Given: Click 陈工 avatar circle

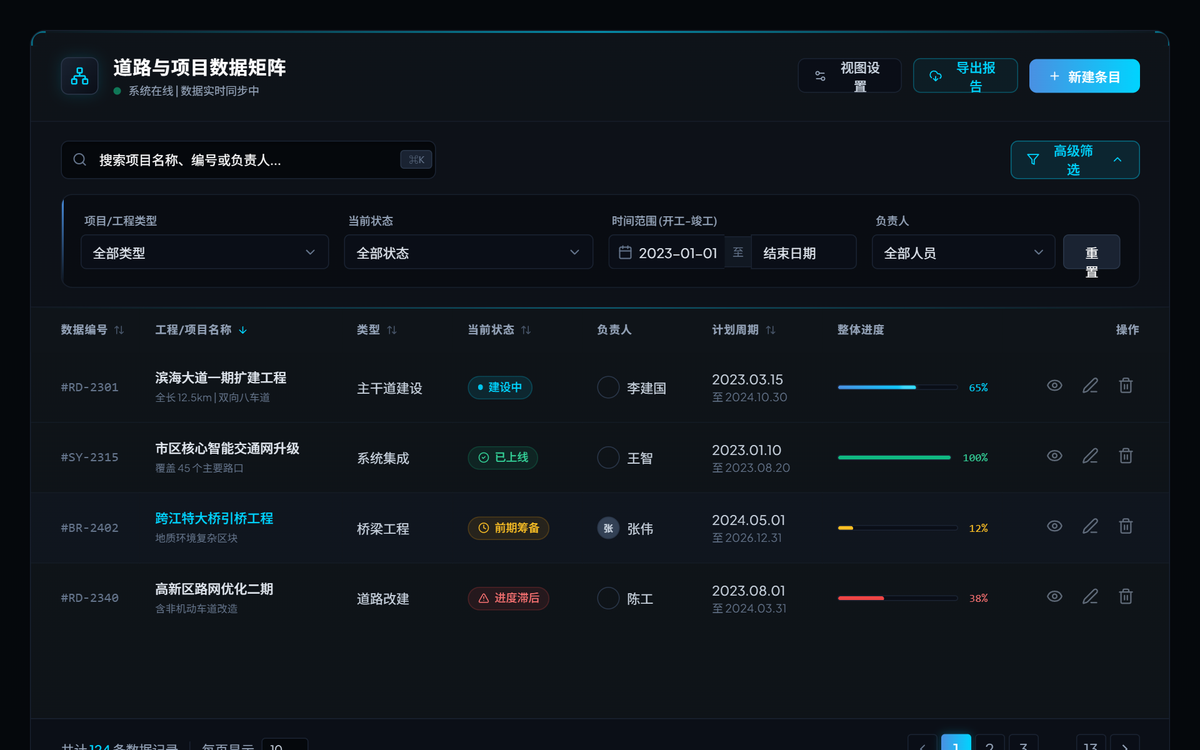Looking at the screenshot, I should tap(608, 598).
